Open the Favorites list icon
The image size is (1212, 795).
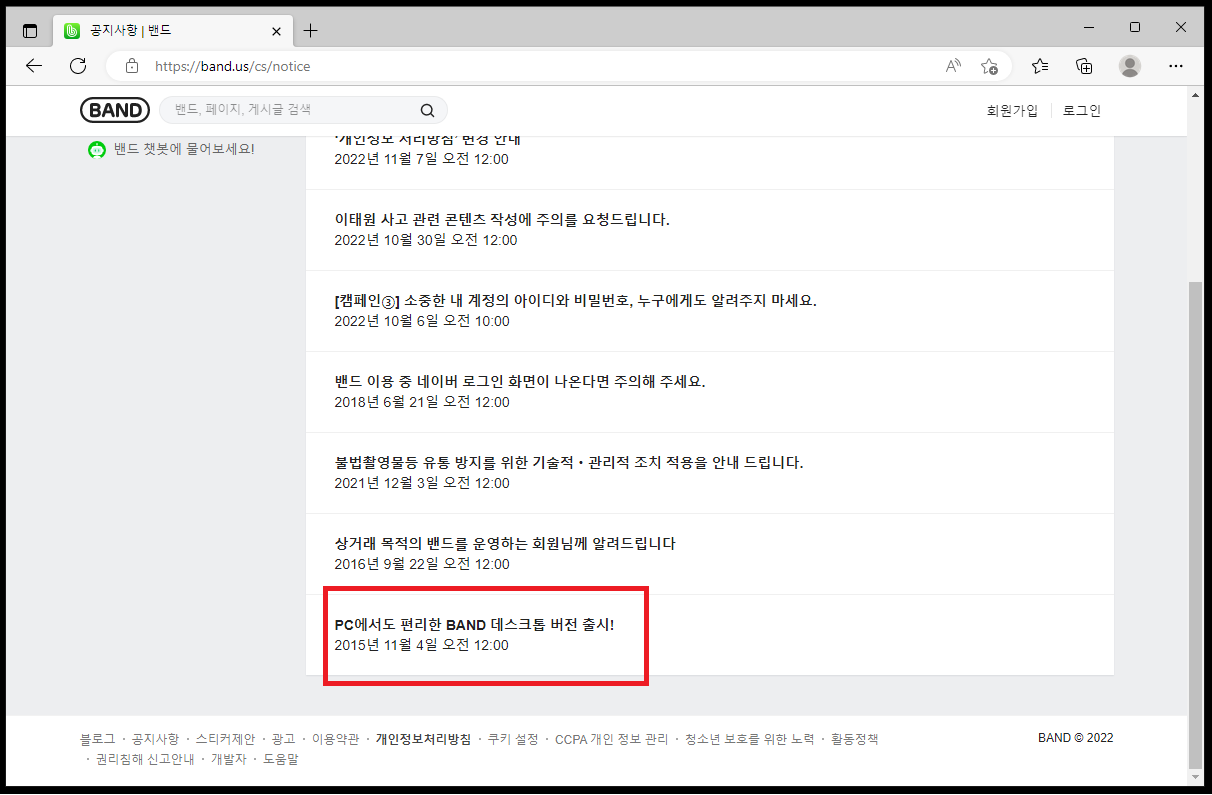[1040, 66]
